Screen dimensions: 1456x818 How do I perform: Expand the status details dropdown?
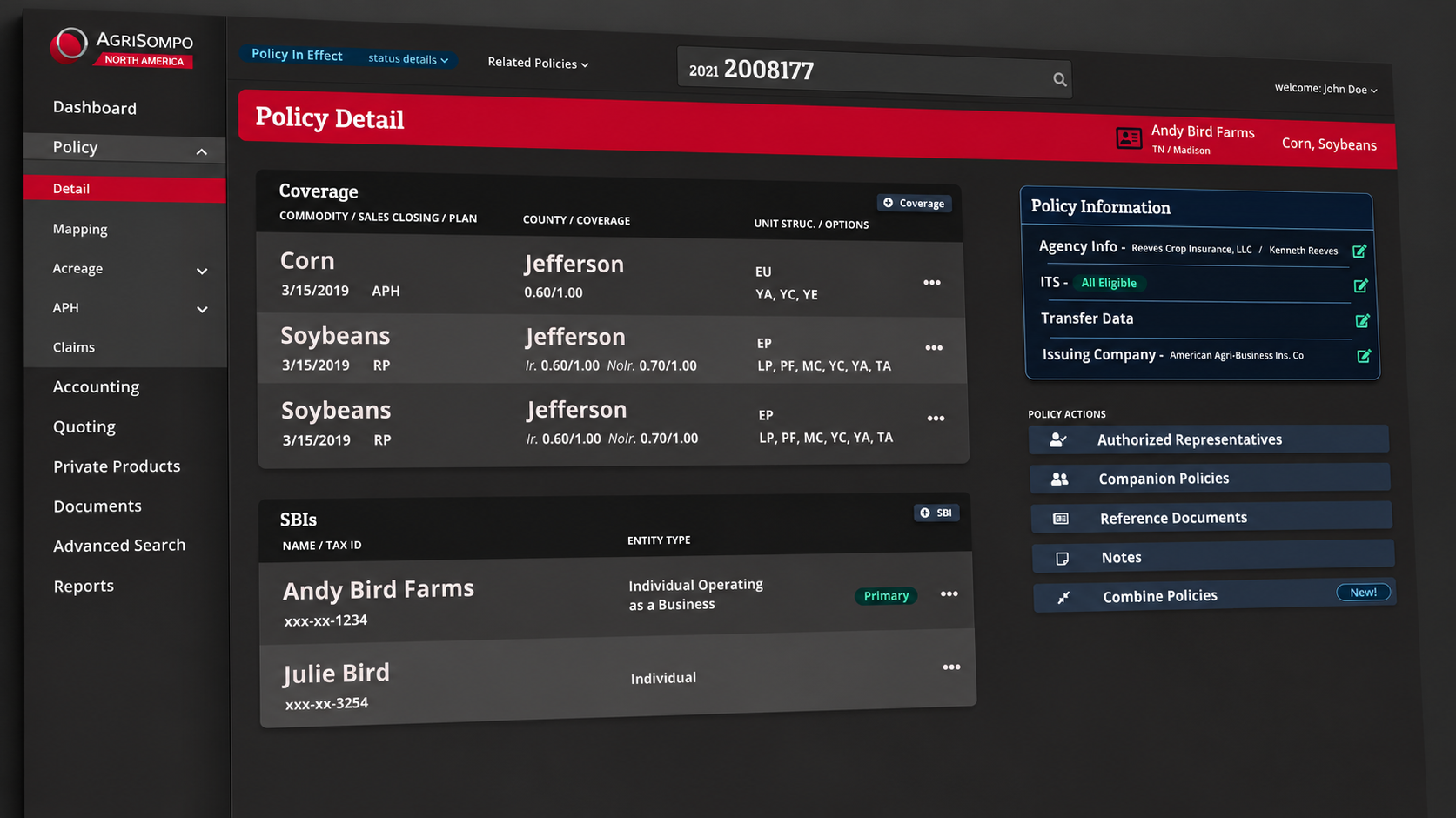click(407, 59)
